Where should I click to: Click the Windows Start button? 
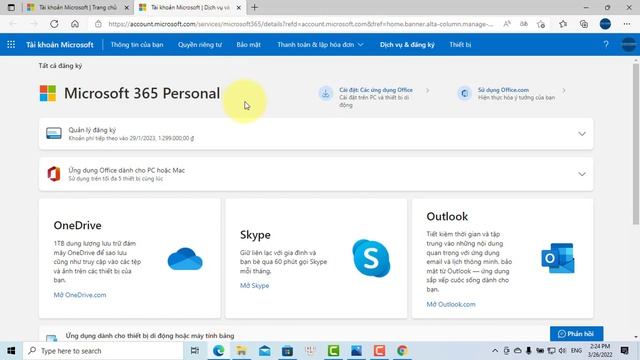click(x=11, y=351)
